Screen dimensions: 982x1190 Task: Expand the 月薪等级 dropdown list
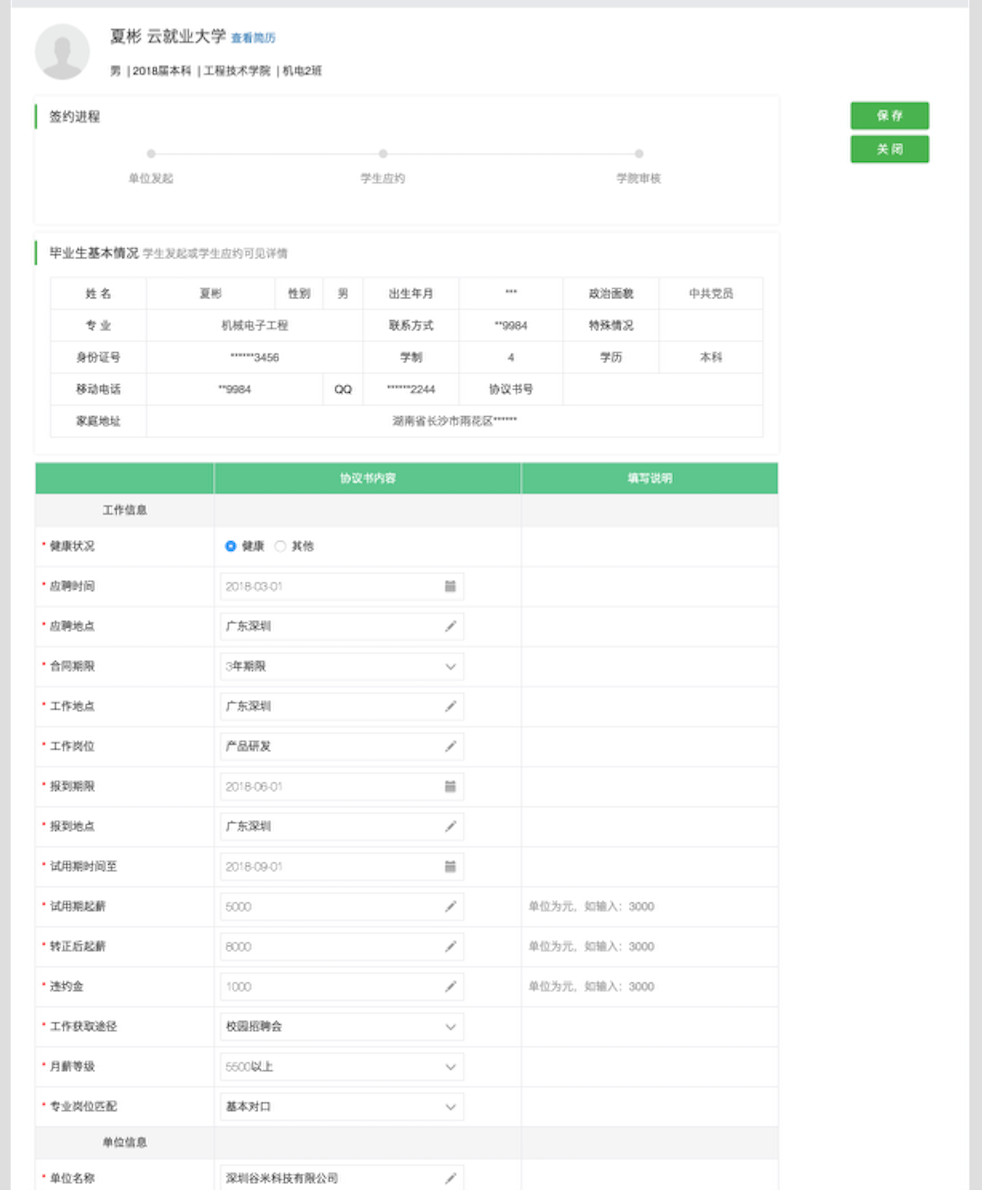point(341,1066)
